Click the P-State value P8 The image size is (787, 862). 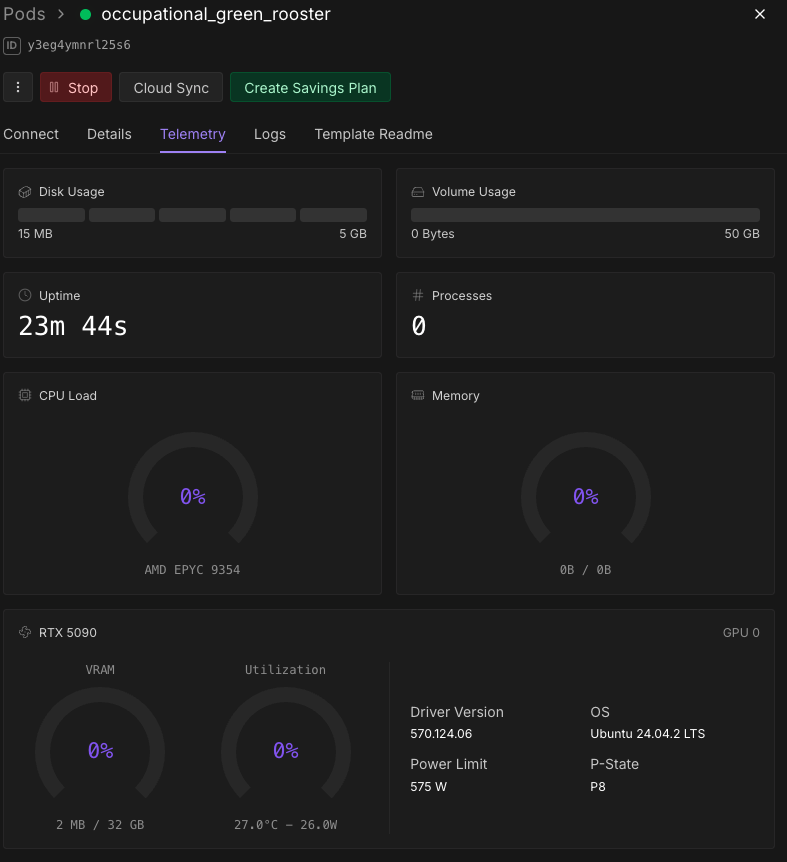[598, 787]
